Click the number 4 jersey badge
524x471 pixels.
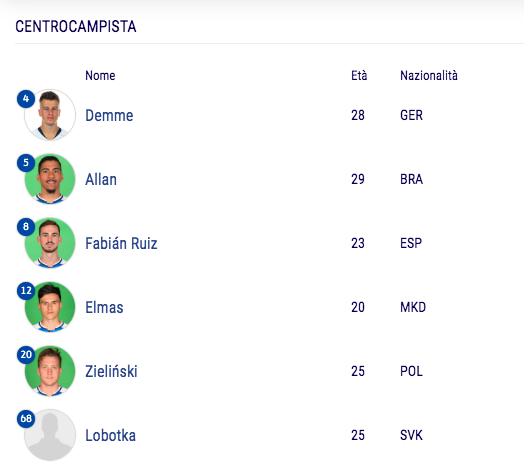pyautogui.click(x=26, y=99)
